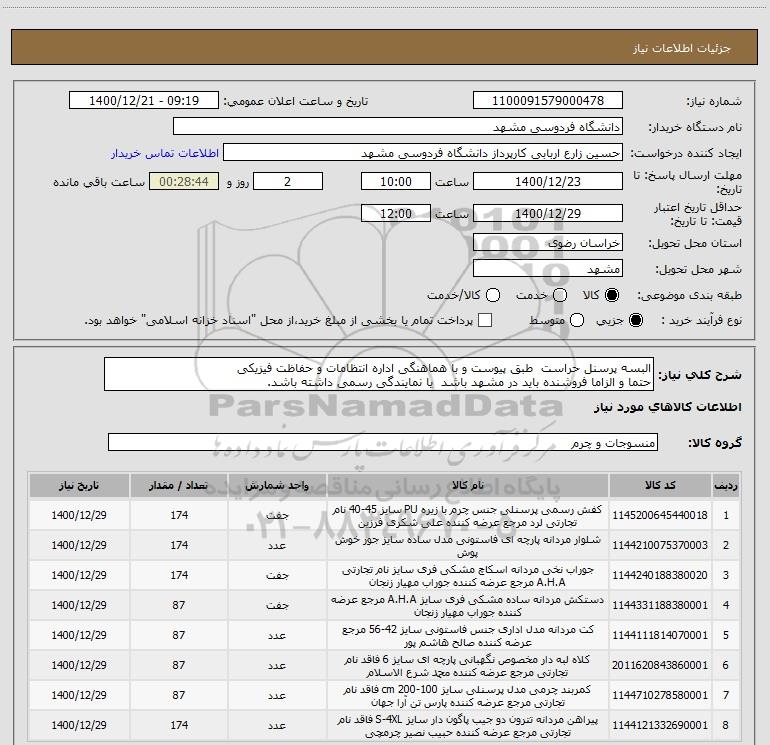
Task: Click the ردیف column header
Action: (x=726, y=486)
